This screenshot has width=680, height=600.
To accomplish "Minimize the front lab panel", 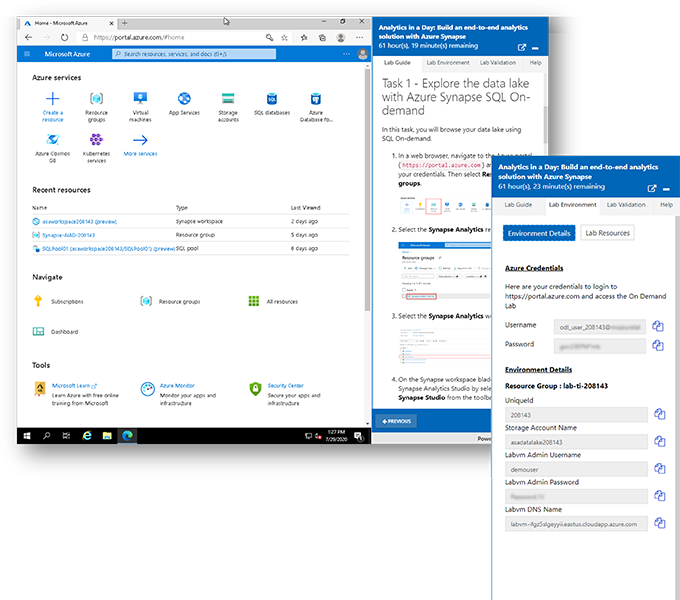I will pyautogui.click(x=667, y=189).
